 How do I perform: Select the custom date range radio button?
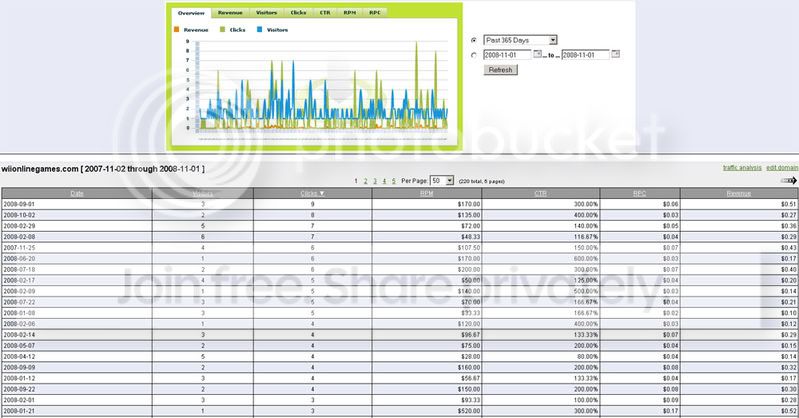[x=474, y=55]
